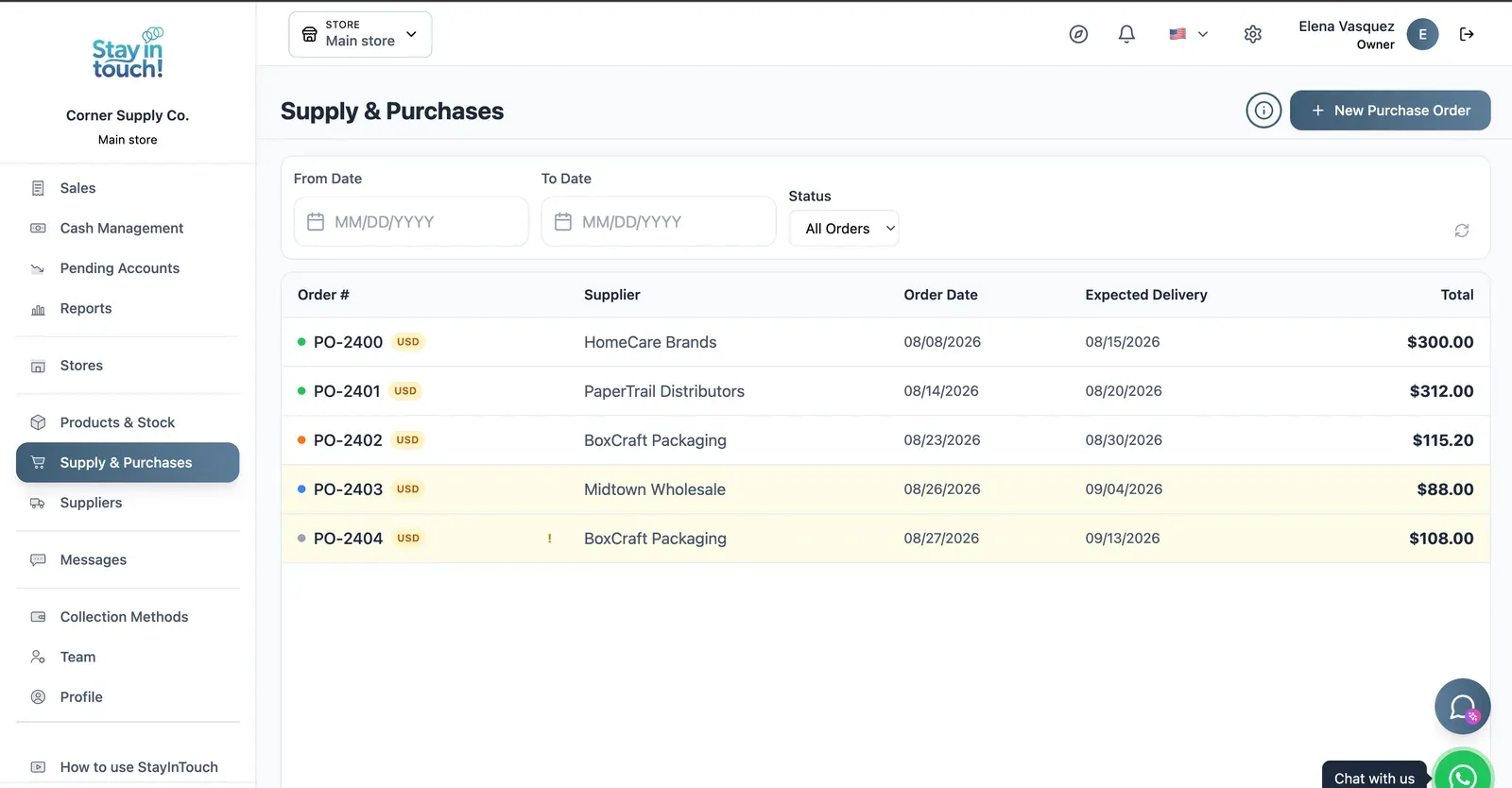
Task: Expand the Main store selector
Action: point(360,34)
